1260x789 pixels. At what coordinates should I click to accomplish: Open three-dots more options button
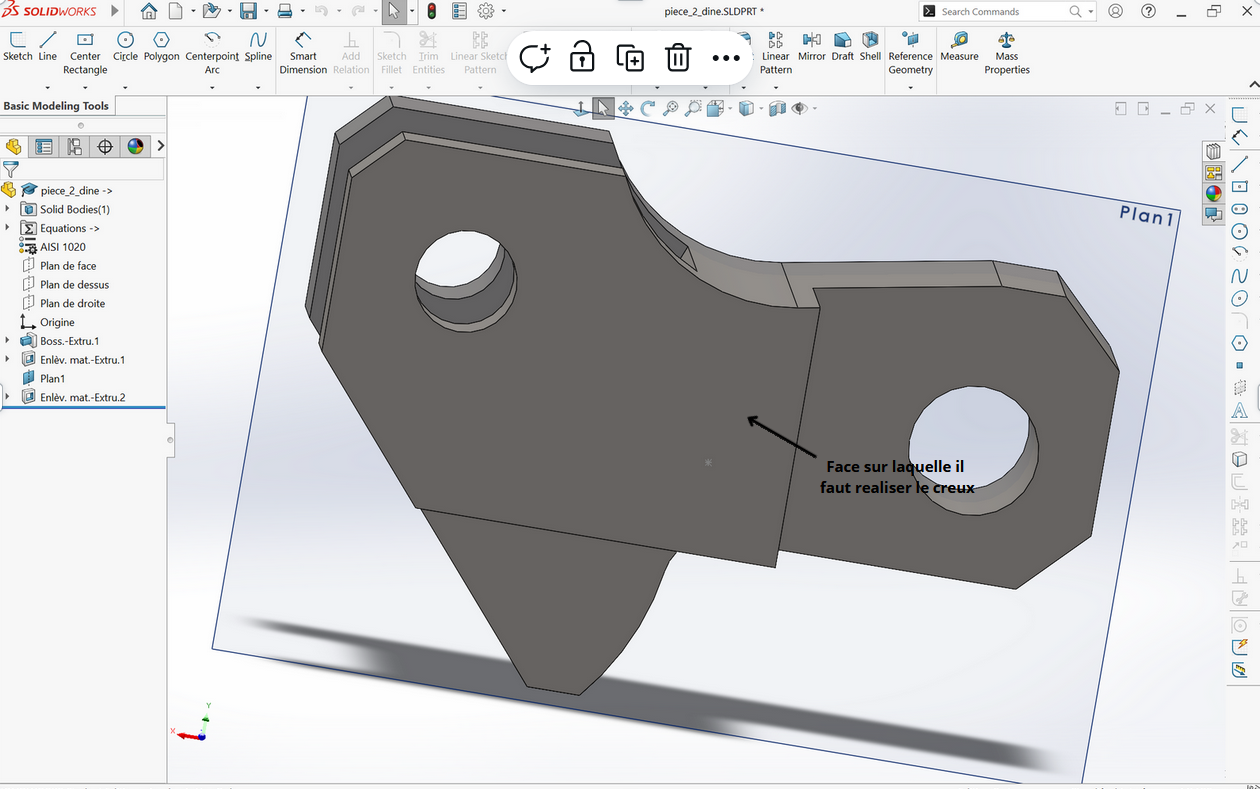(726, 58)
